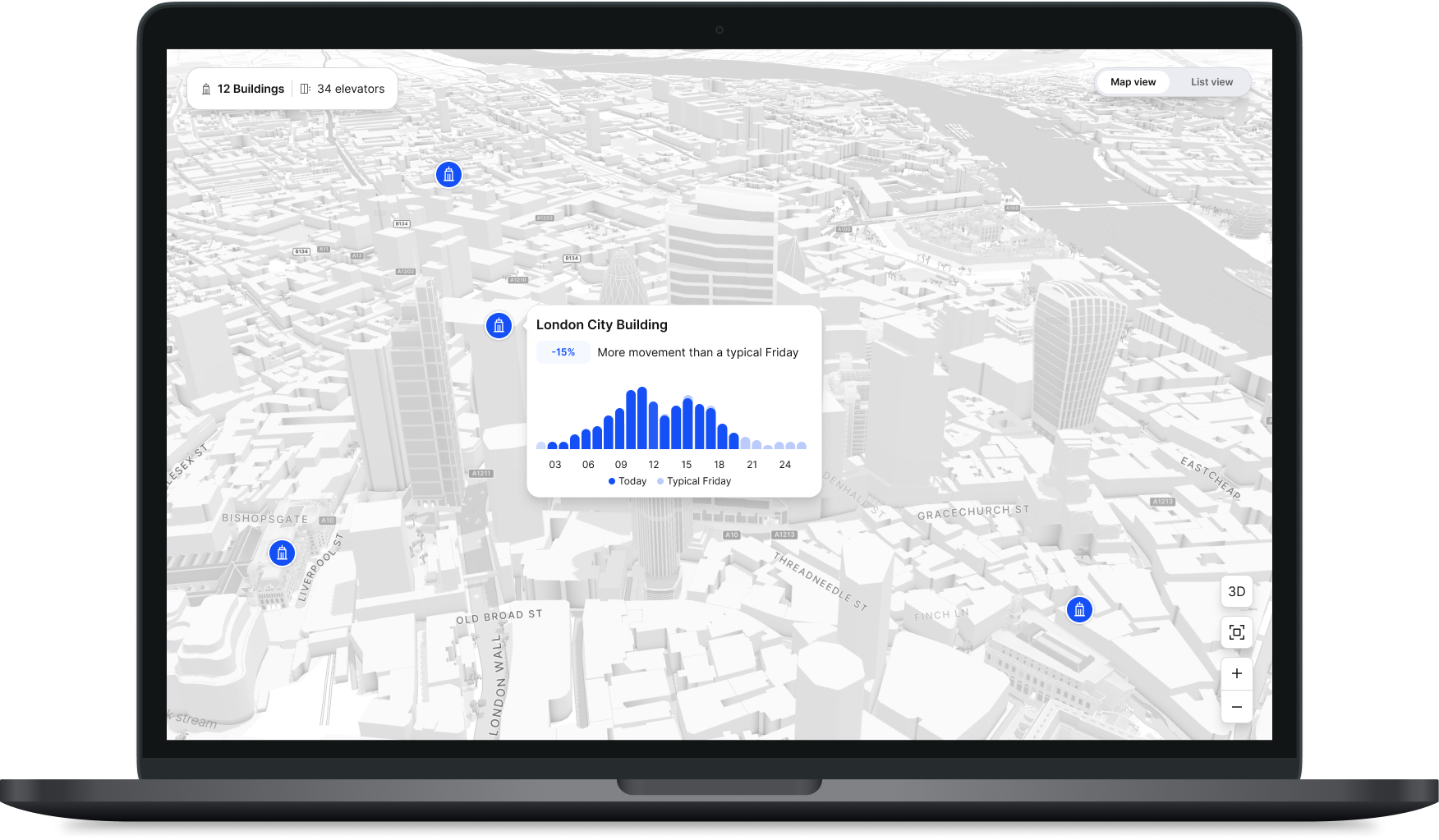This screenshot has width=1439, height=840.
Task: Click the BISHOPSGATE map label
Action: pyautogui.click(x=265, y=519)
